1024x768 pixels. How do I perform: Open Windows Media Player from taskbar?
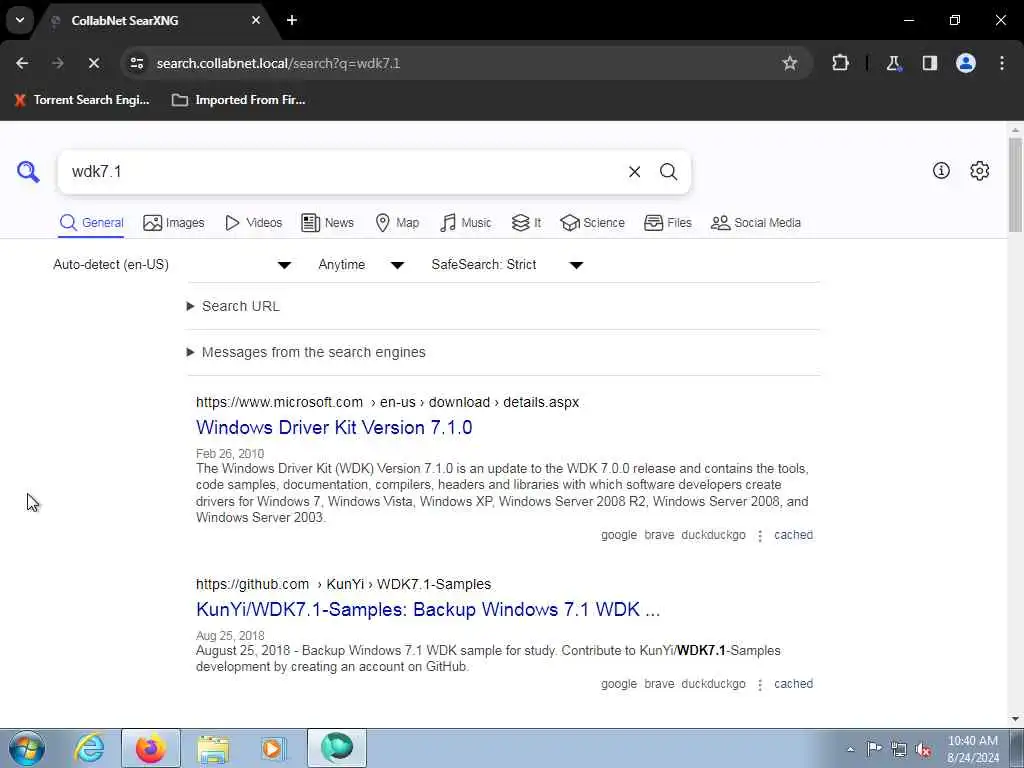(x=273, y=748)
